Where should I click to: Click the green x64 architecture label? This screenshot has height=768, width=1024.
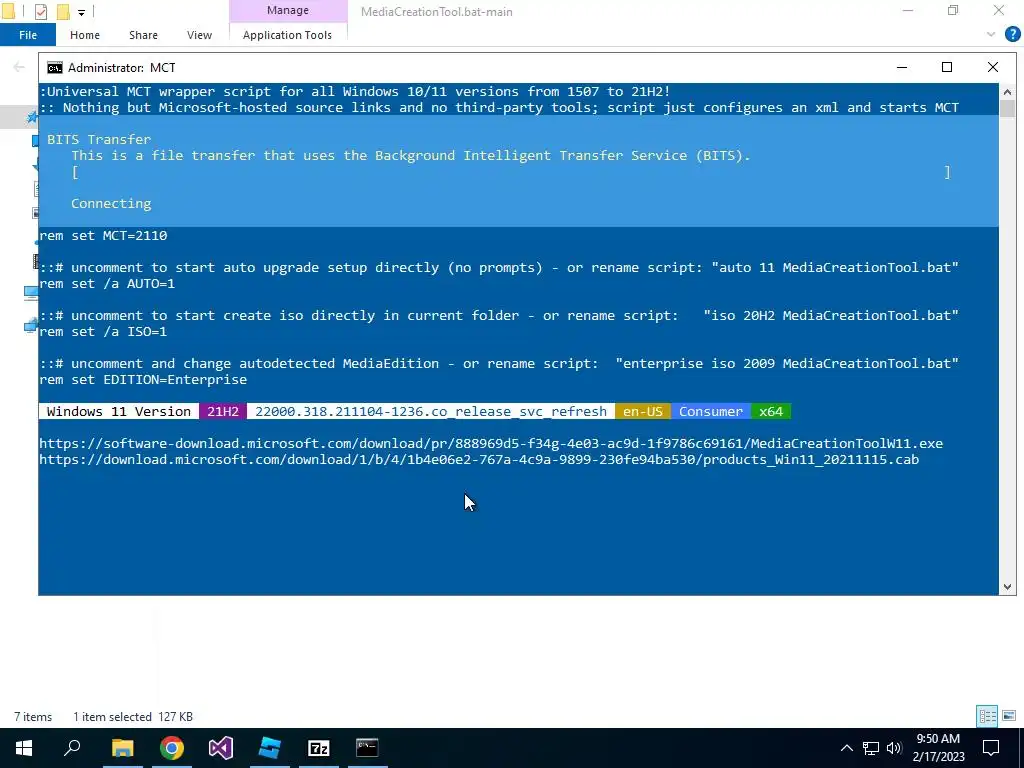771,411
